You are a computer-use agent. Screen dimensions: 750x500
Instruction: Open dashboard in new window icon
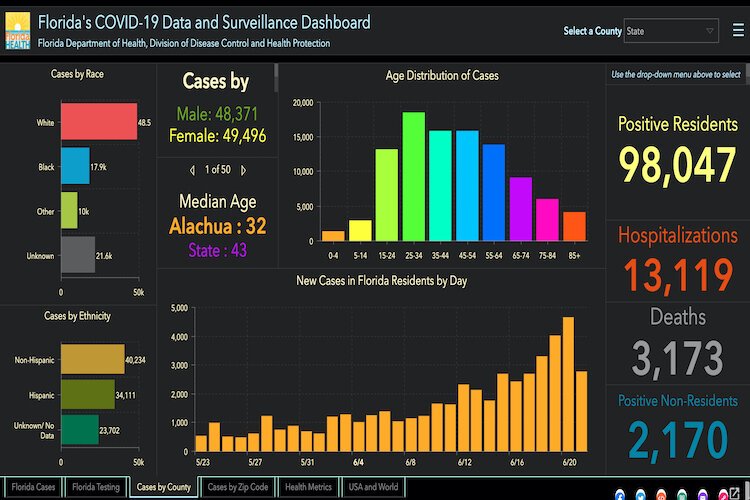coord(735,493)
